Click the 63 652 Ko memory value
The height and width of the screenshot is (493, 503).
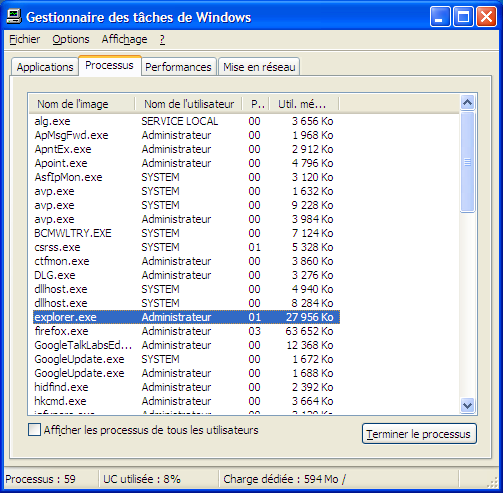(309, 331)
